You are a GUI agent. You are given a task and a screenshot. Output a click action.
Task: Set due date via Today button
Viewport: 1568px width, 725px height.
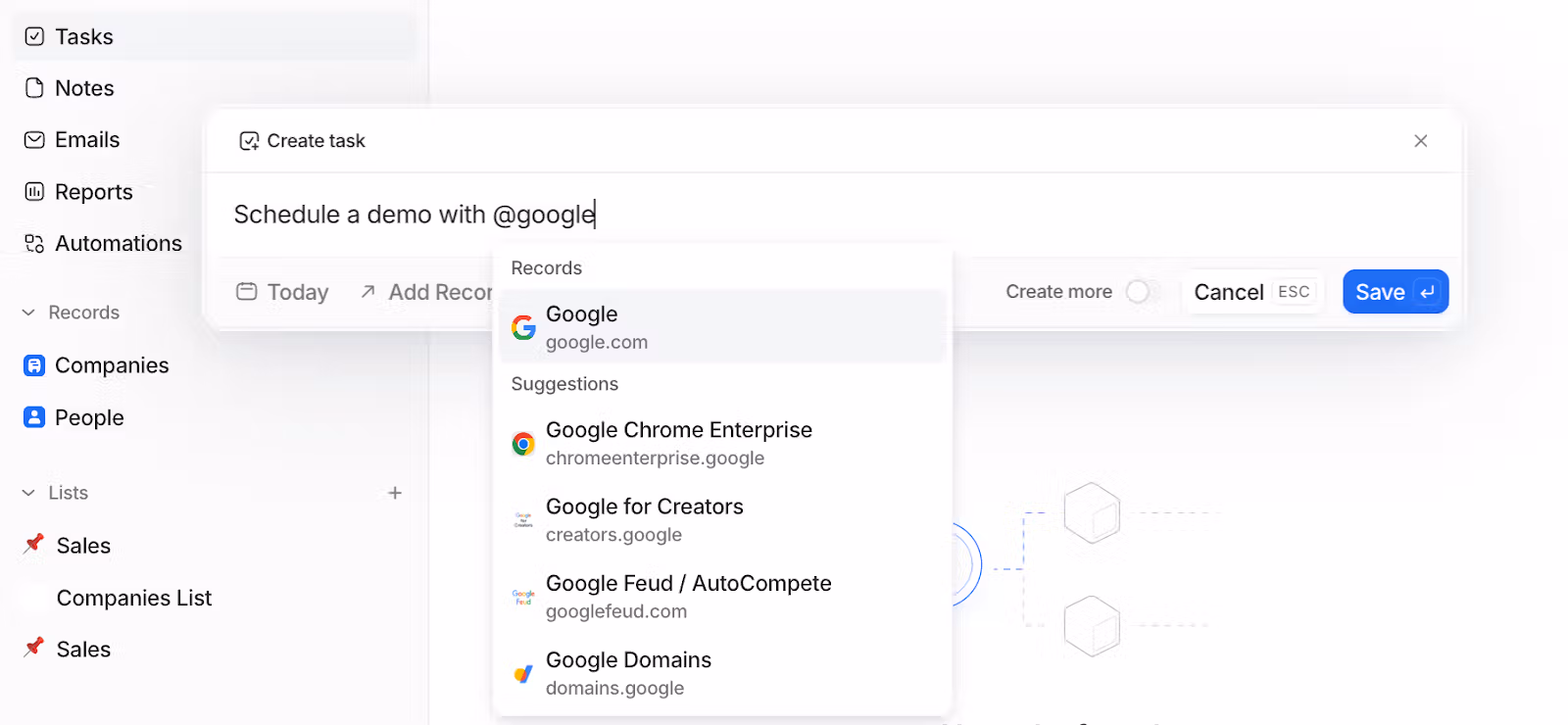pyautogui.click(x=283, y=292)
